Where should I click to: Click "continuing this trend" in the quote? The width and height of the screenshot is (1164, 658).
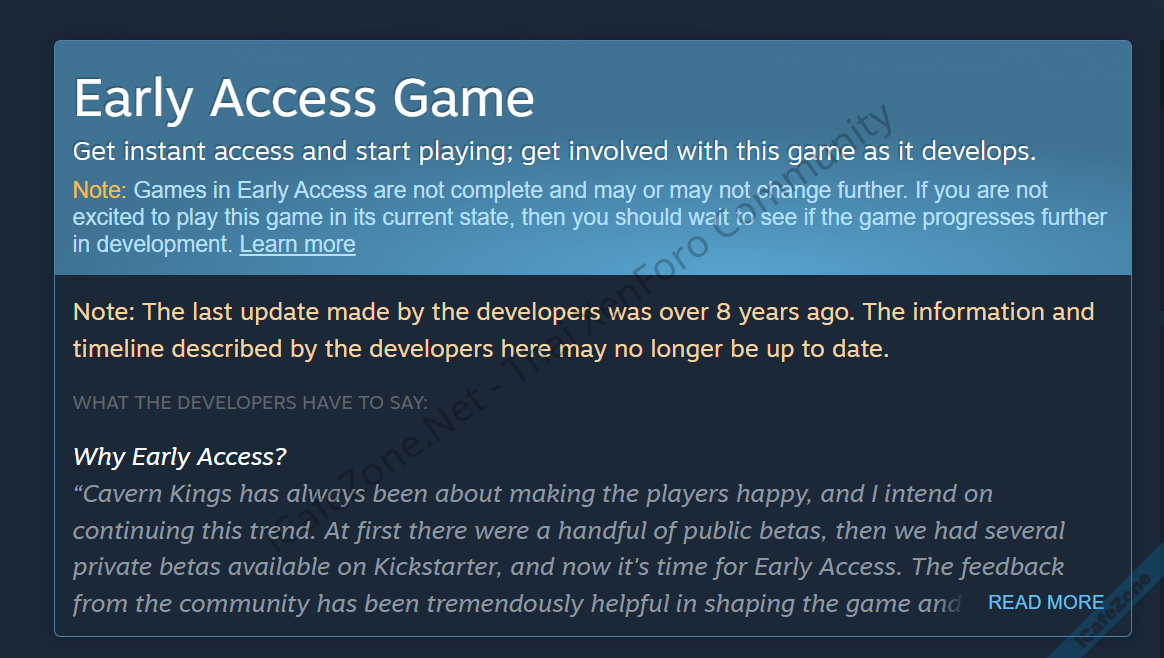coord(183,530)
